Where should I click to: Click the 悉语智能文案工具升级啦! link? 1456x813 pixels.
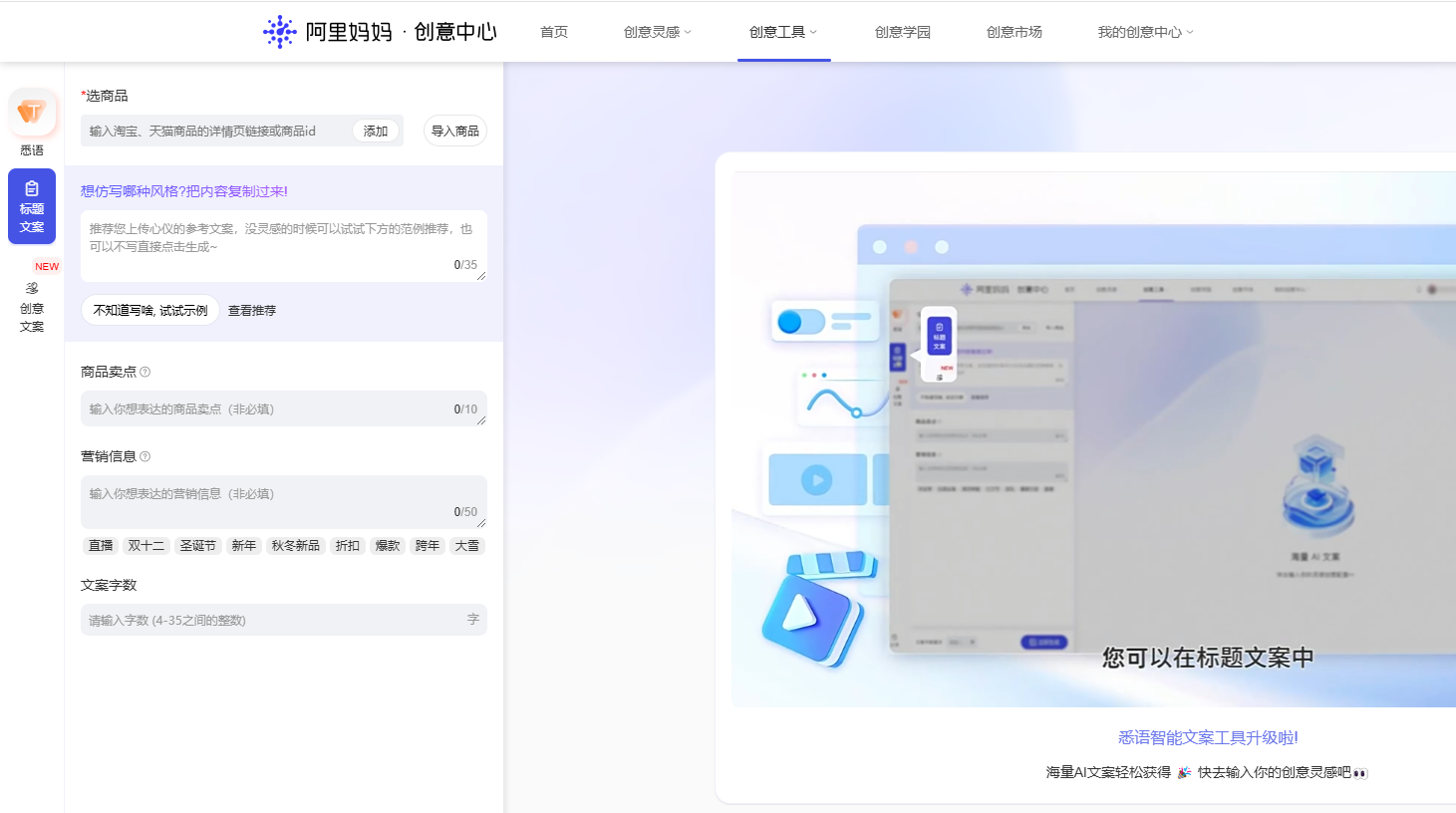point(1208,737)
